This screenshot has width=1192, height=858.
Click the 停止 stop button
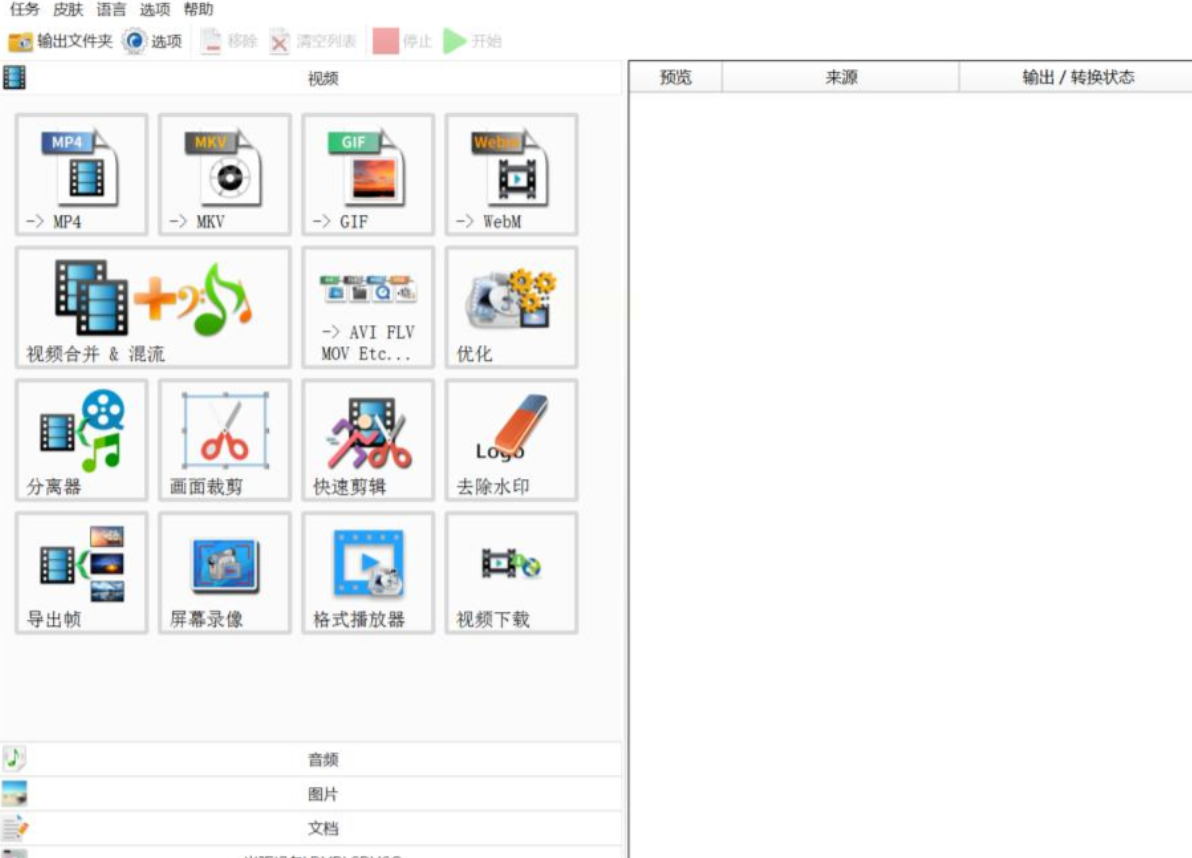[x=402, y=41]
